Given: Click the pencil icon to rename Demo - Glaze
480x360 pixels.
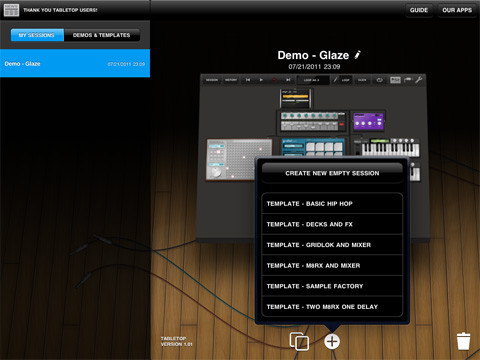Looking at the screenshot, I should click(x=358, y=55).
